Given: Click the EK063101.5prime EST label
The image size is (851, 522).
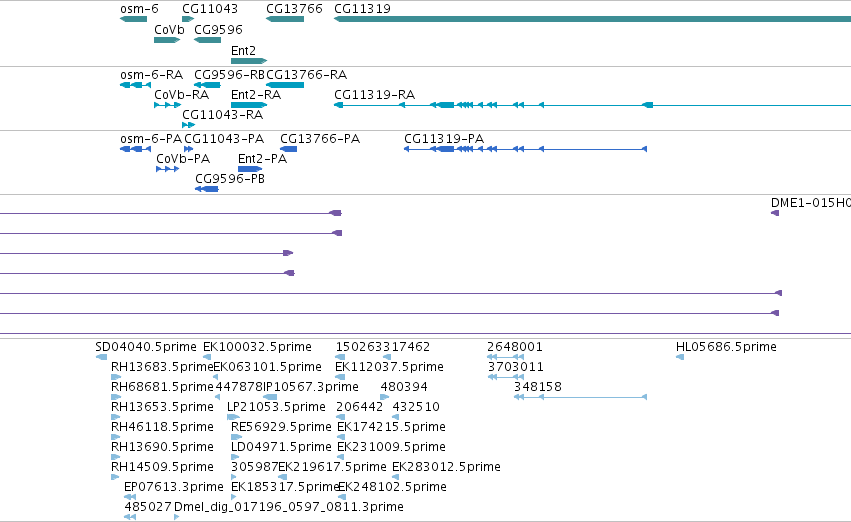Looking at the screenshot, I should [x=268, y=367].
